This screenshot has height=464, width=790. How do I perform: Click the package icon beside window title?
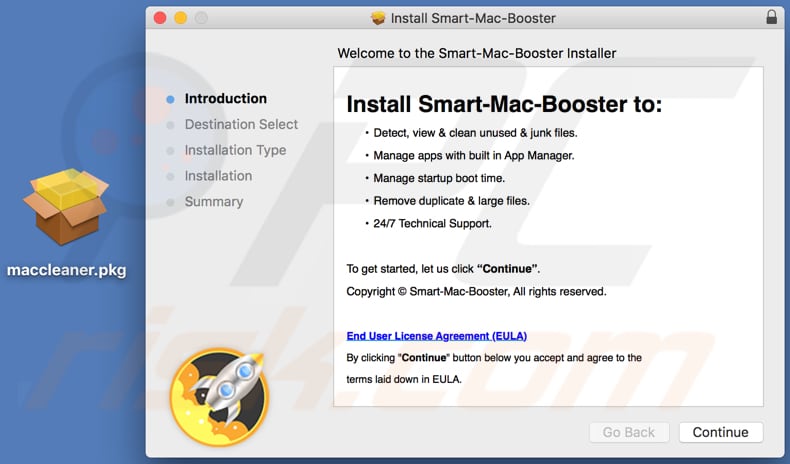(x=378, y=18)
